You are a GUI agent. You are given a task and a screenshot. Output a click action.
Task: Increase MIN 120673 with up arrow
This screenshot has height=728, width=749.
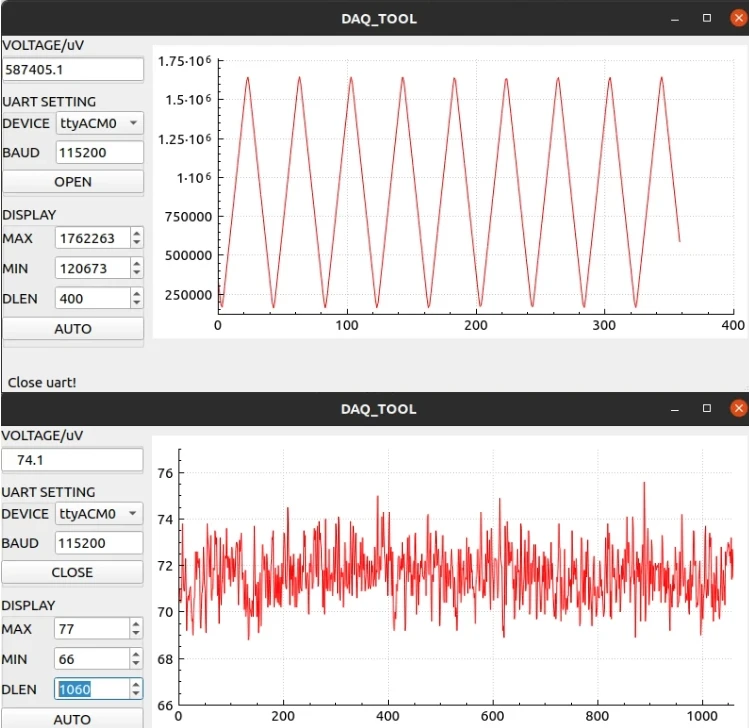pos(137,263)
